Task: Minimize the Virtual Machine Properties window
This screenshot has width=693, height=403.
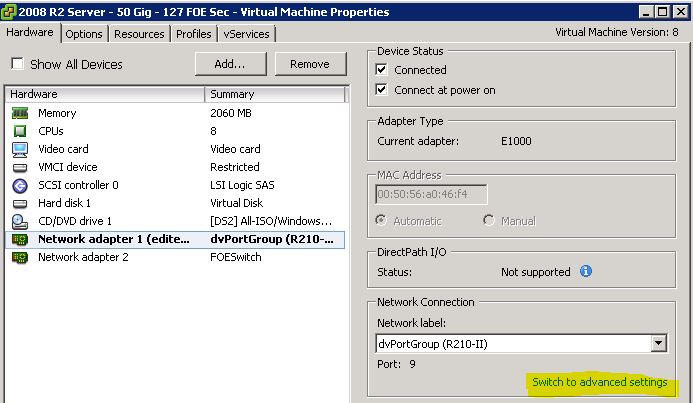Action: (x=646, y=12)
